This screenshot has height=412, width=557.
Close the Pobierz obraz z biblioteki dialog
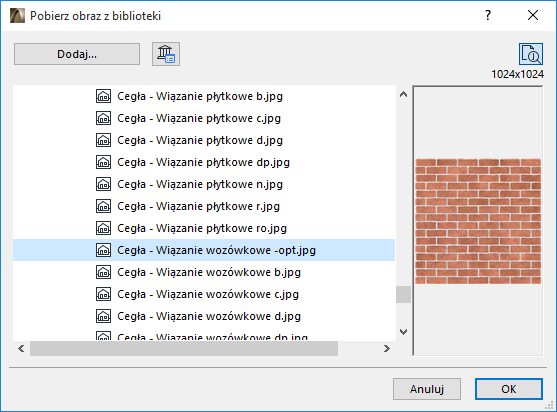[x=533, y=15]
